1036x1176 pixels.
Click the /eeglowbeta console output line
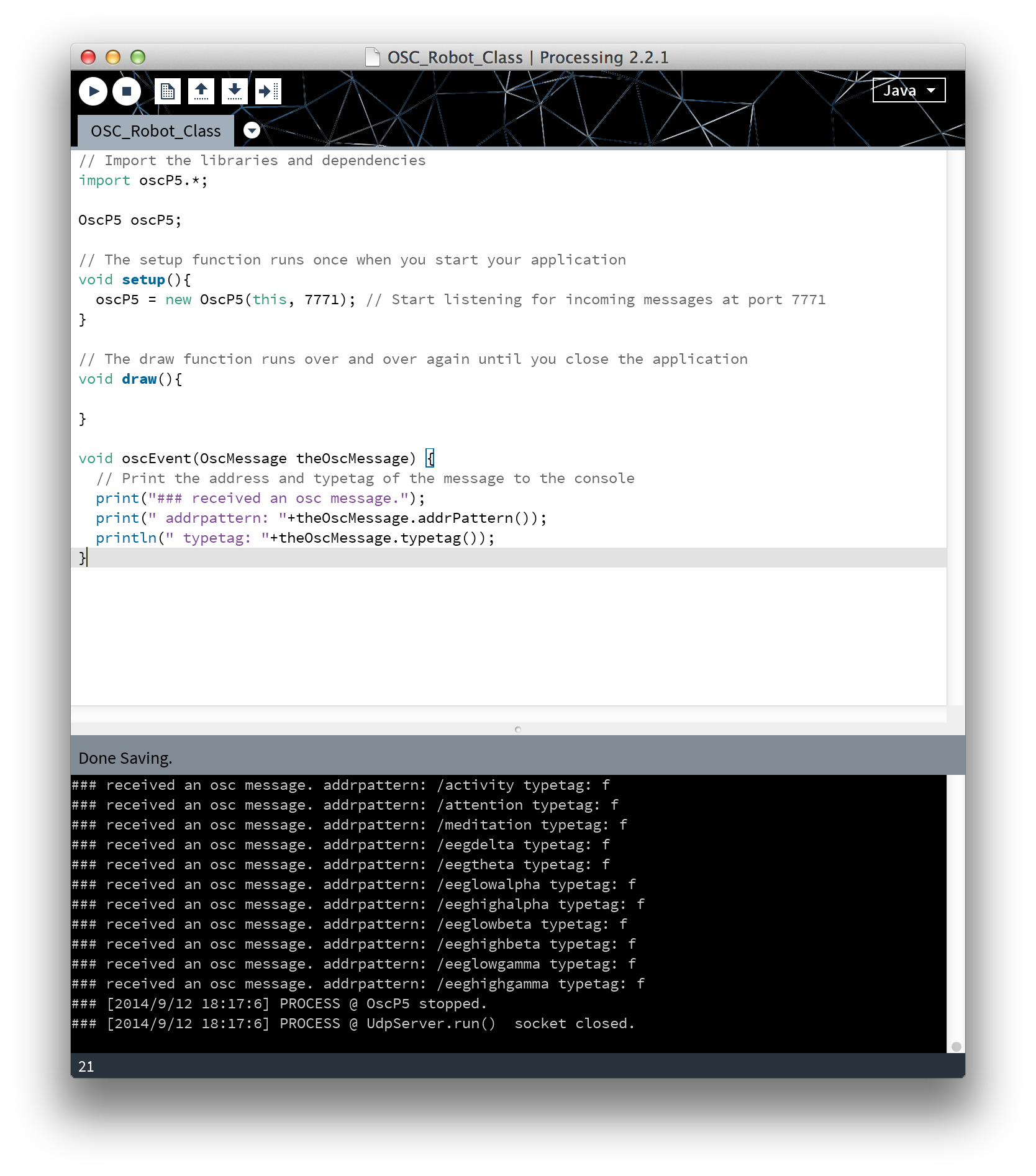click(350, 925)
